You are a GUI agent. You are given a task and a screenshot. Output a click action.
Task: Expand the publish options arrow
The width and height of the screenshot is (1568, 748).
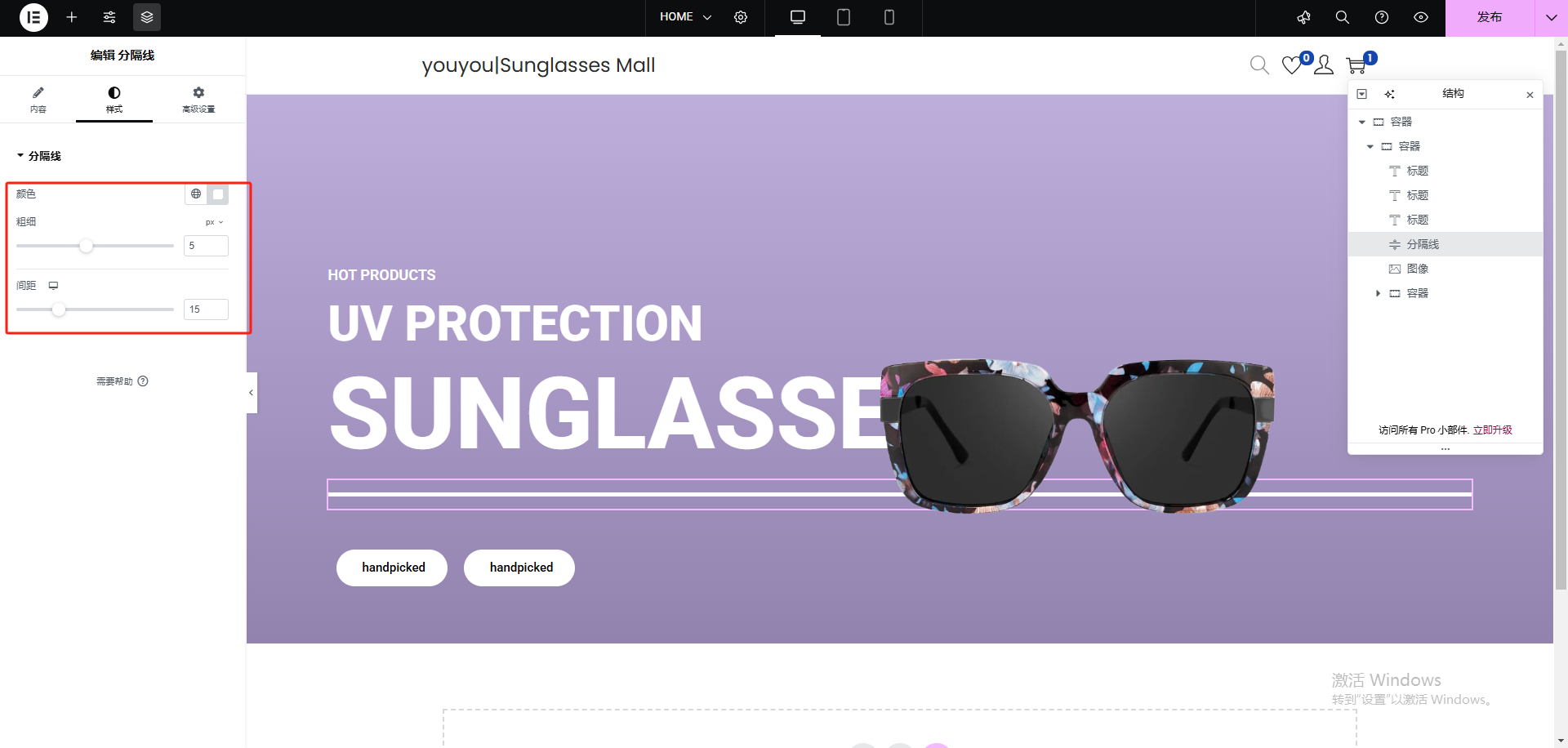tap(1551, 17)
